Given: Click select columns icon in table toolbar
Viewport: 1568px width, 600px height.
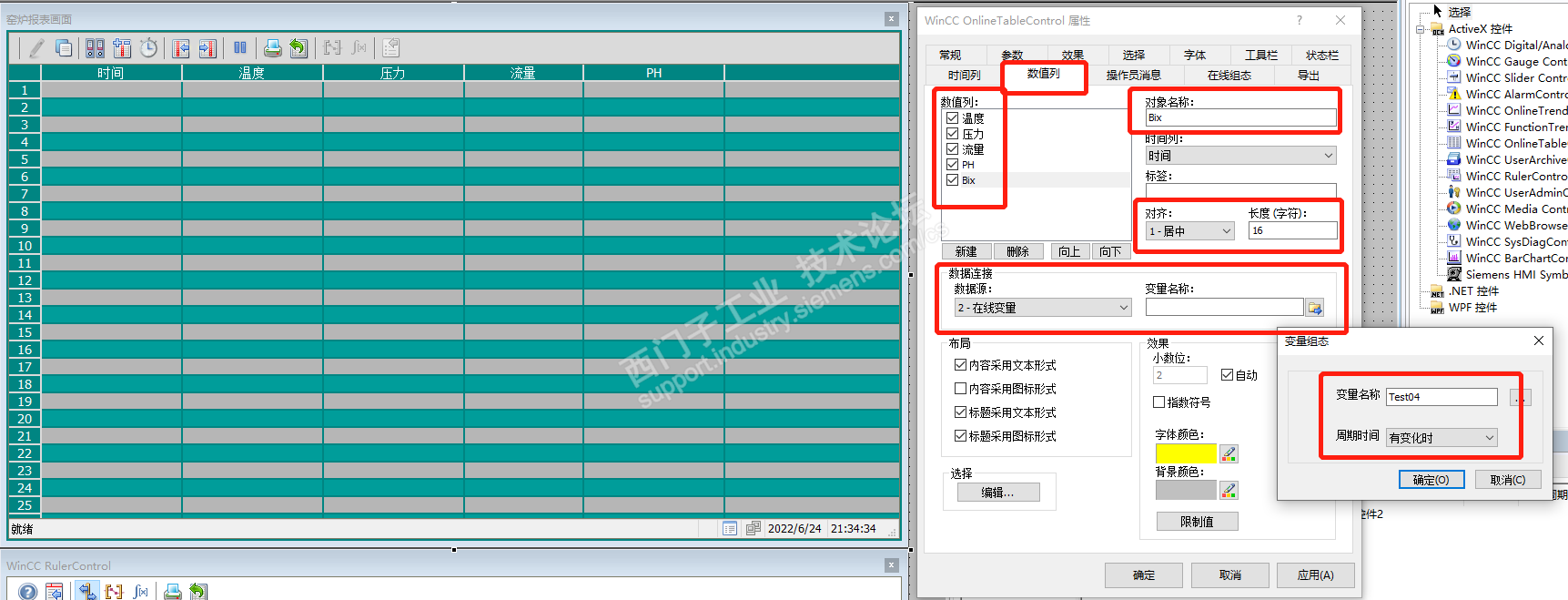Looking at the screenshot, I should coord(122,48).
